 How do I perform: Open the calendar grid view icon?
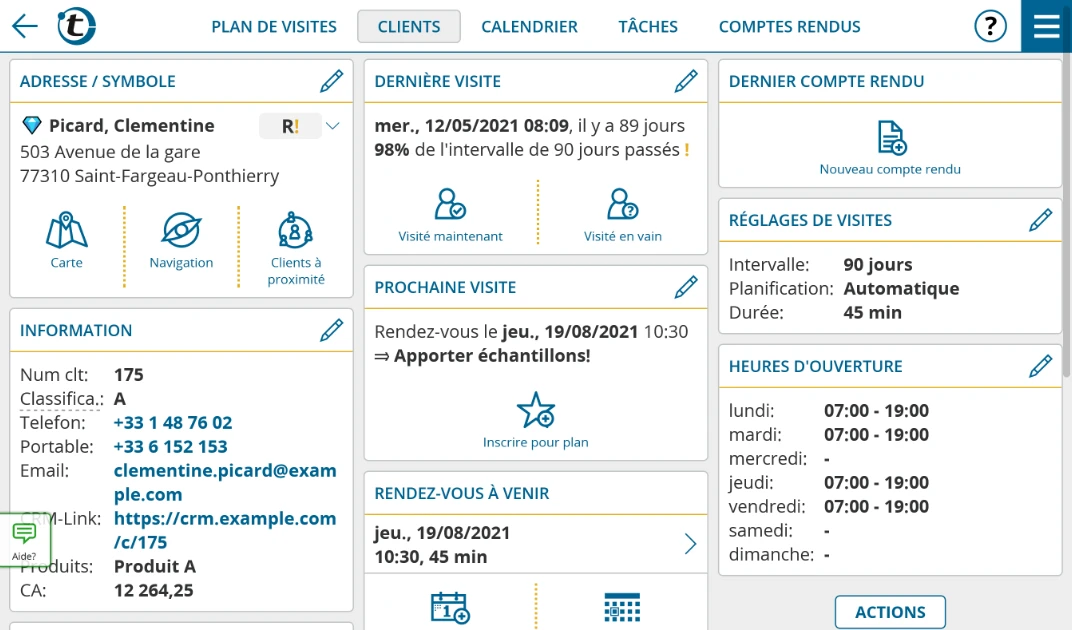(622, 607)
